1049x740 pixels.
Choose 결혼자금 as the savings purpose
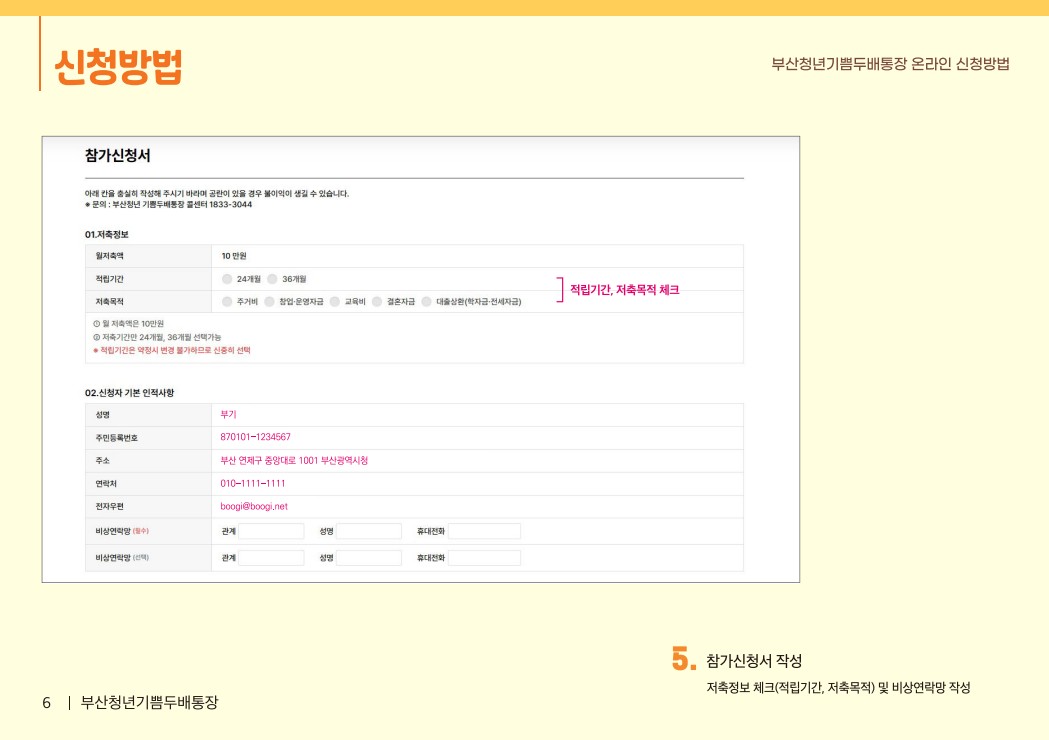point(376,302)
